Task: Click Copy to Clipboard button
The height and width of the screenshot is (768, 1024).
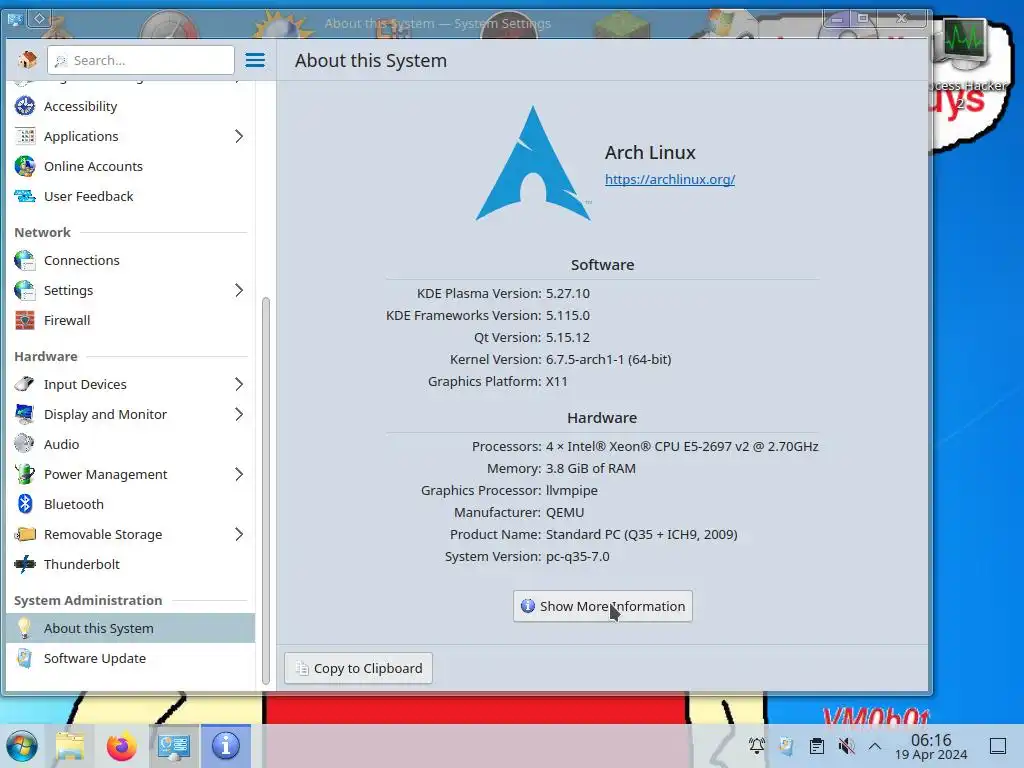Action: (359, 668)
